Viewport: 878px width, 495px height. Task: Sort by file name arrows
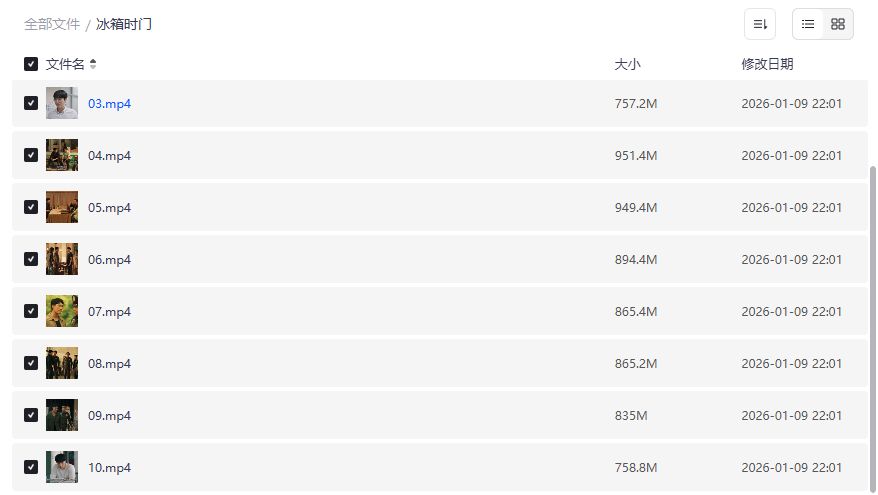pyautogui.click(x=93, y=64)
